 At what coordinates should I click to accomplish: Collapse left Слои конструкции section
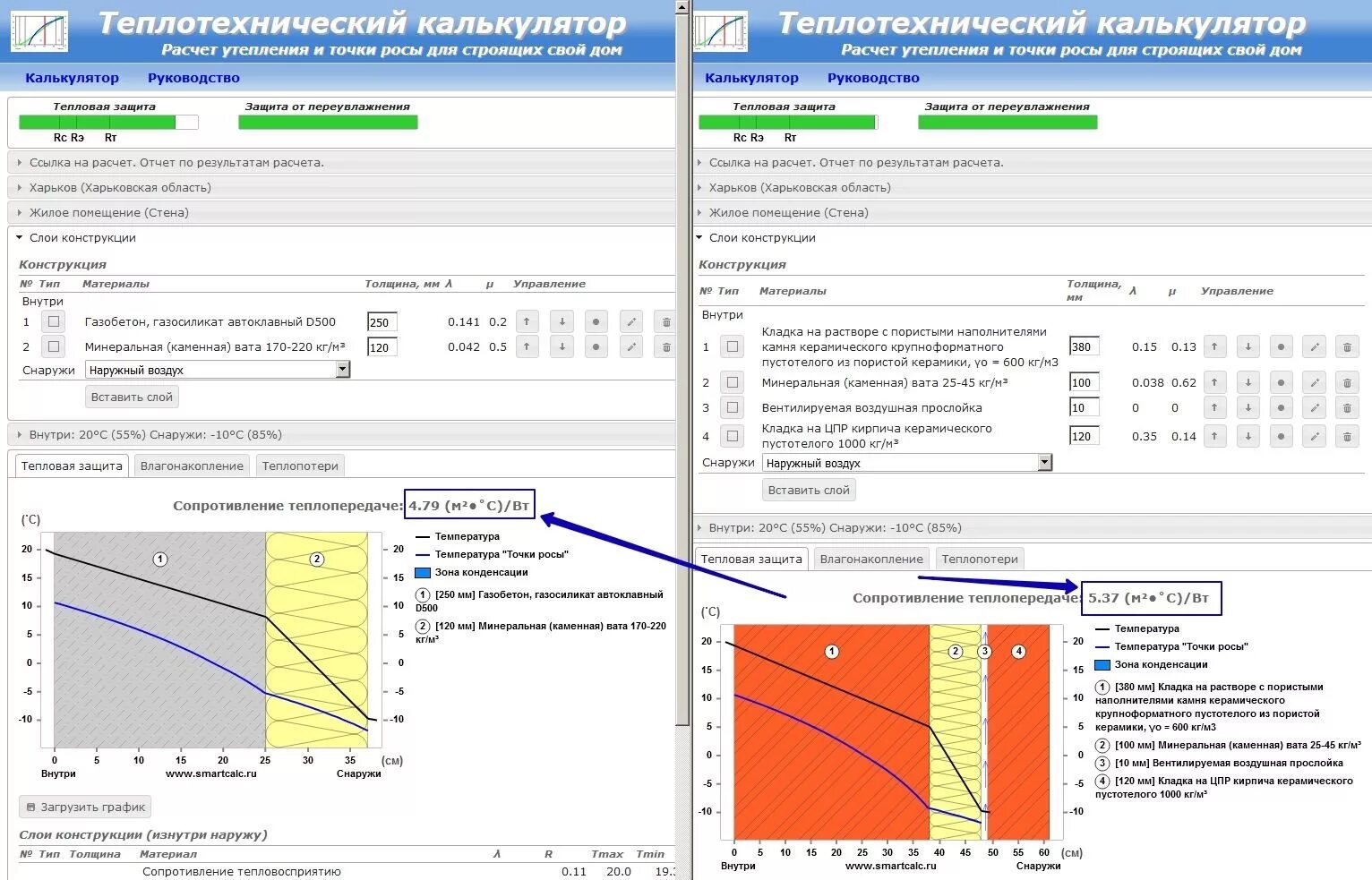341,238
